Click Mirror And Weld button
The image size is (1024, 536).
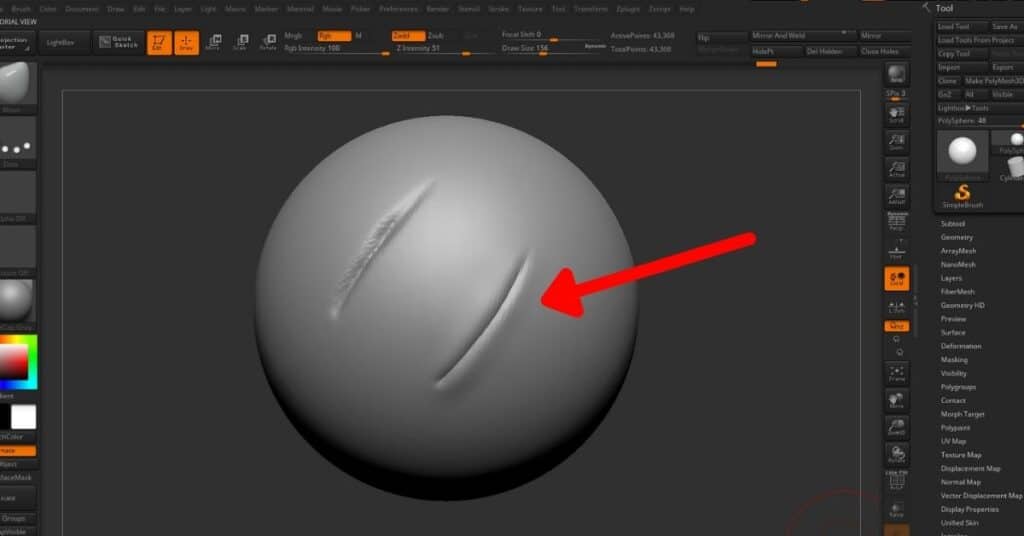(x=801, y=36)
